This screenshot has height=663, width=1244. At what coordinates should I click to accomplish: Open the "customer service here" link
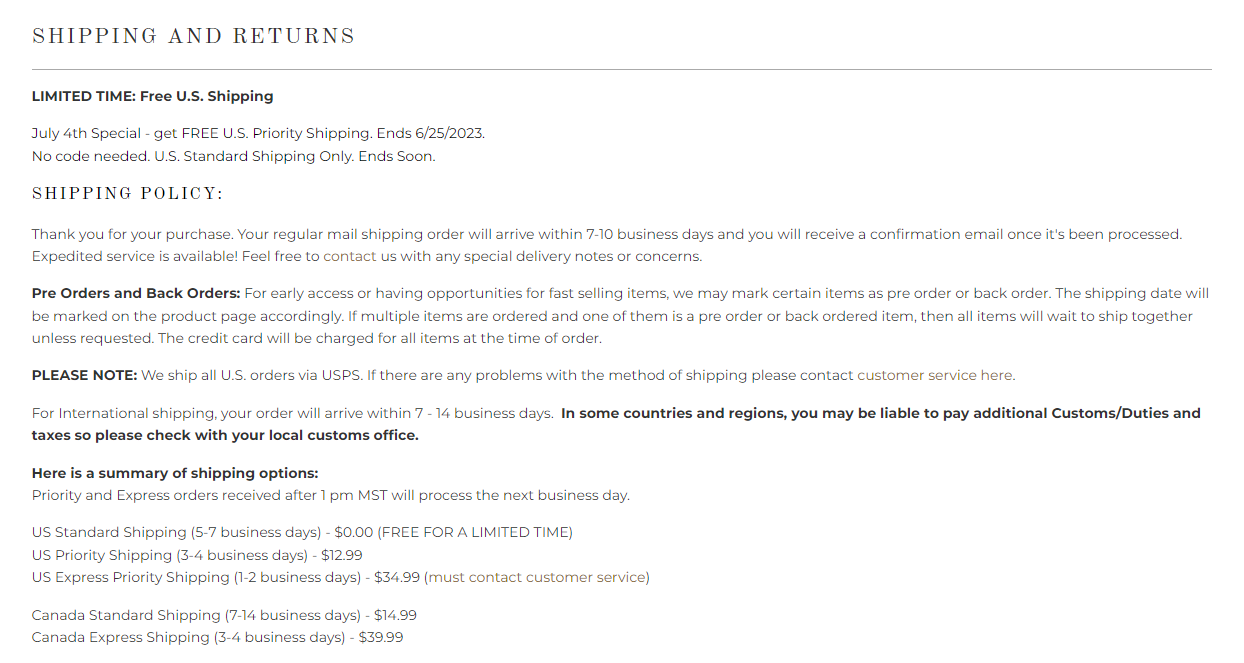(x=935, y=375)
